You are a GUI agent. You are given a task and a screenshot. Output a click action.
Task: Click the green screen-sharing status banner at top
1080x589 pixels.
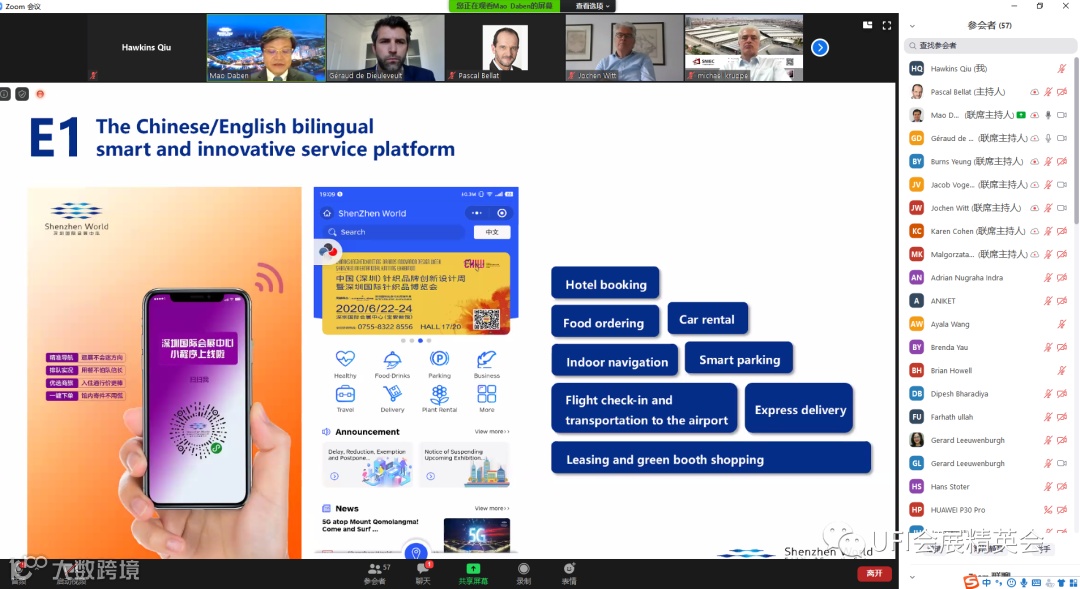pyautogui.click(x=503, y=6)
